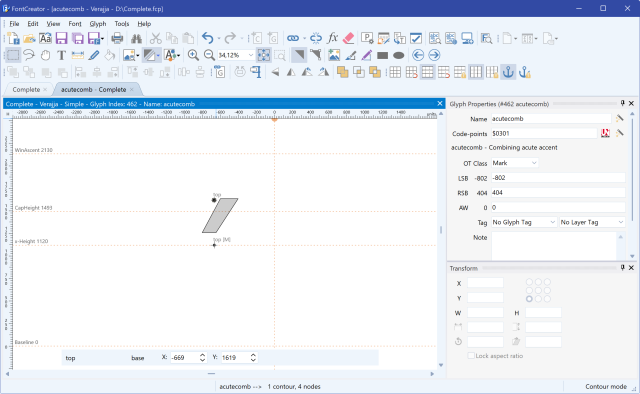
Task: Toggle horizontal guidelines grid icon
Action: (427, 72)
